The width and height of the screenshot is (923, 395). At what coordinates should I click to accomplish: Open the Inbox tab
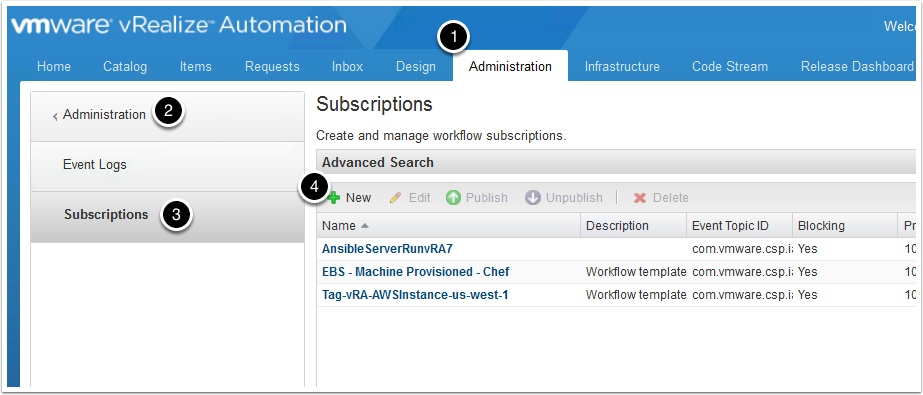click(x=347, y=67)
